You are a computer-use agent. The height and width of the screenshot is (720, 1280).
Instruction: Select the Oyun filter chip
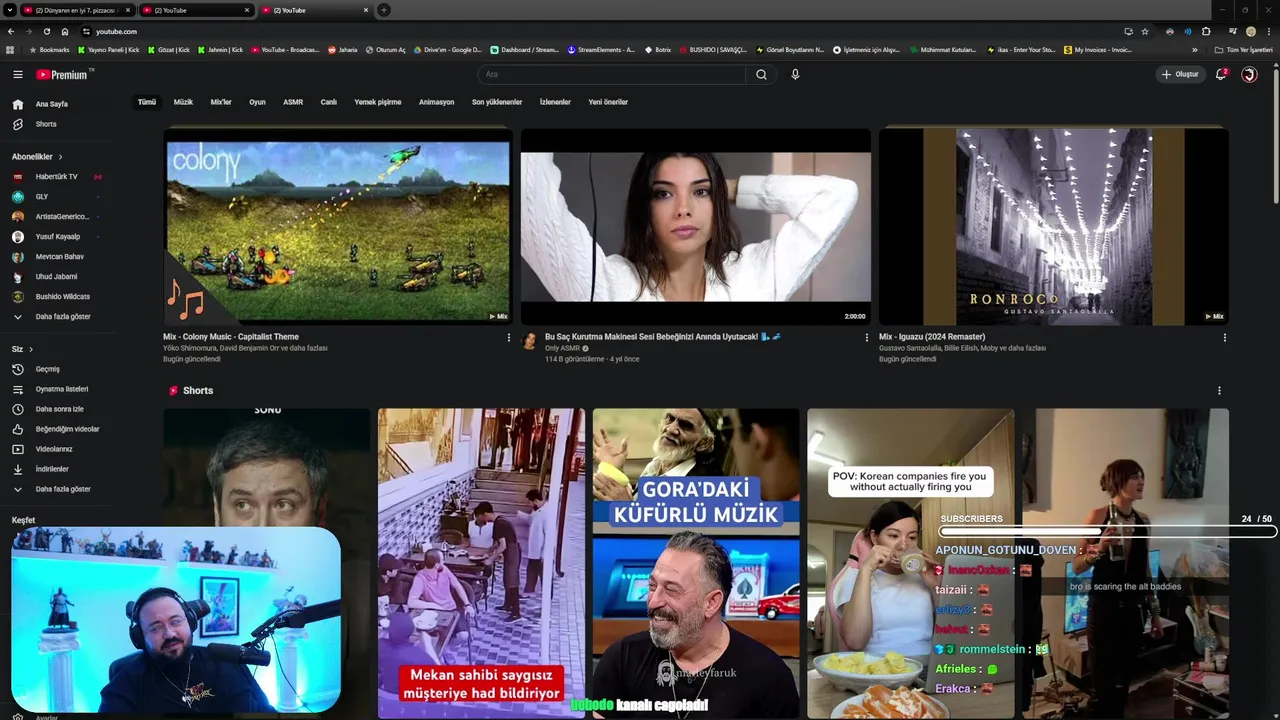pos(257,102)
